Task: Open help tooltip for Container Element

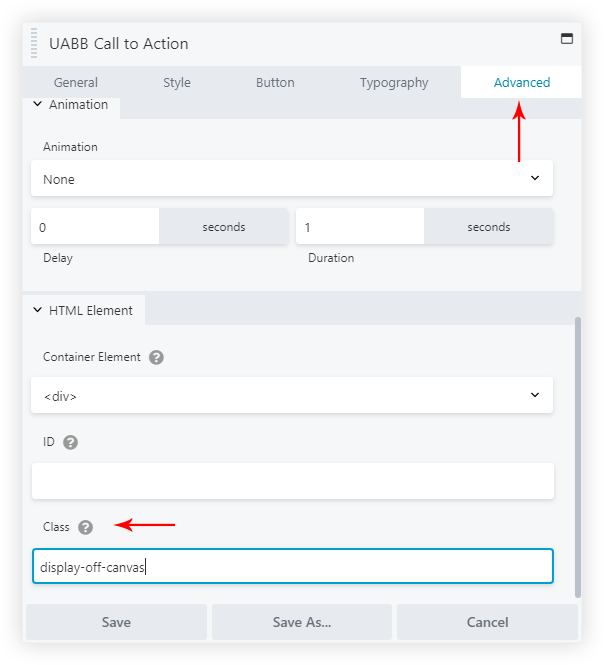Action: pos(156,357)
